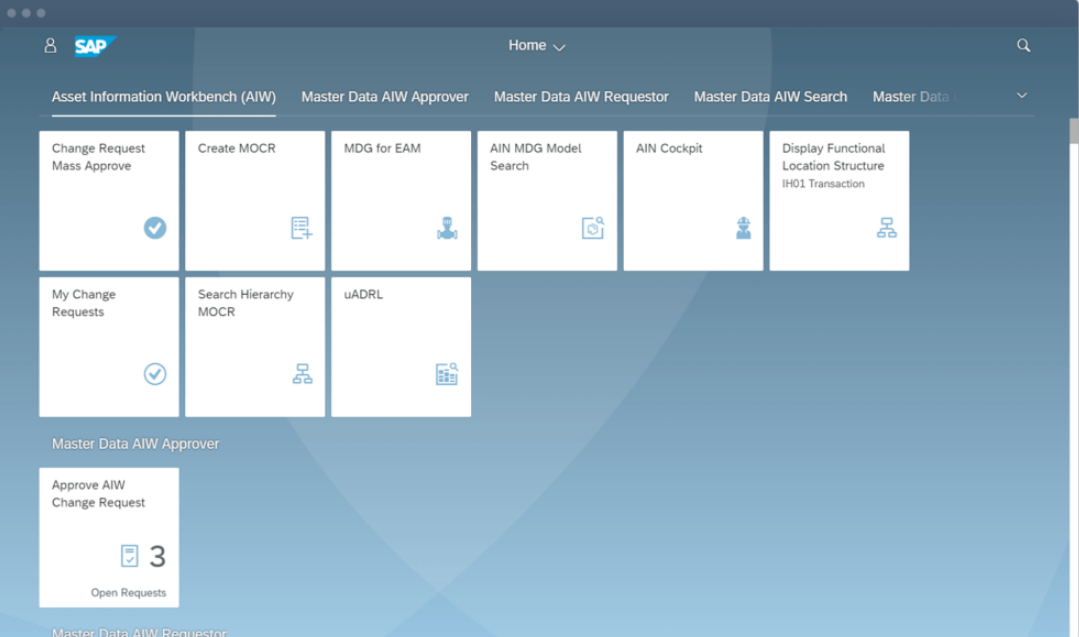Open AIN MDG Model Search tile

click(547, 201)
